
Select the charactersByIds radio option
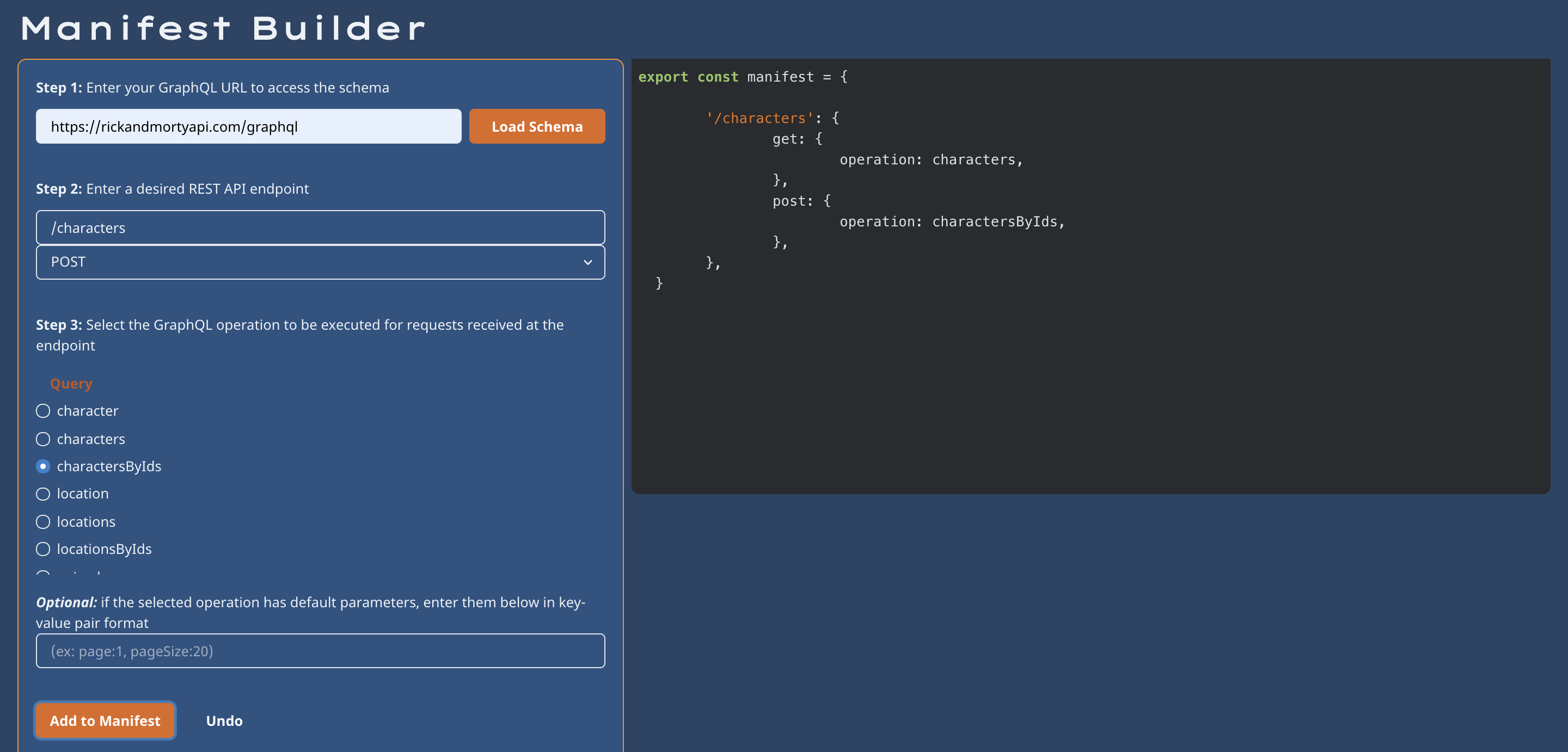[43, 466]
